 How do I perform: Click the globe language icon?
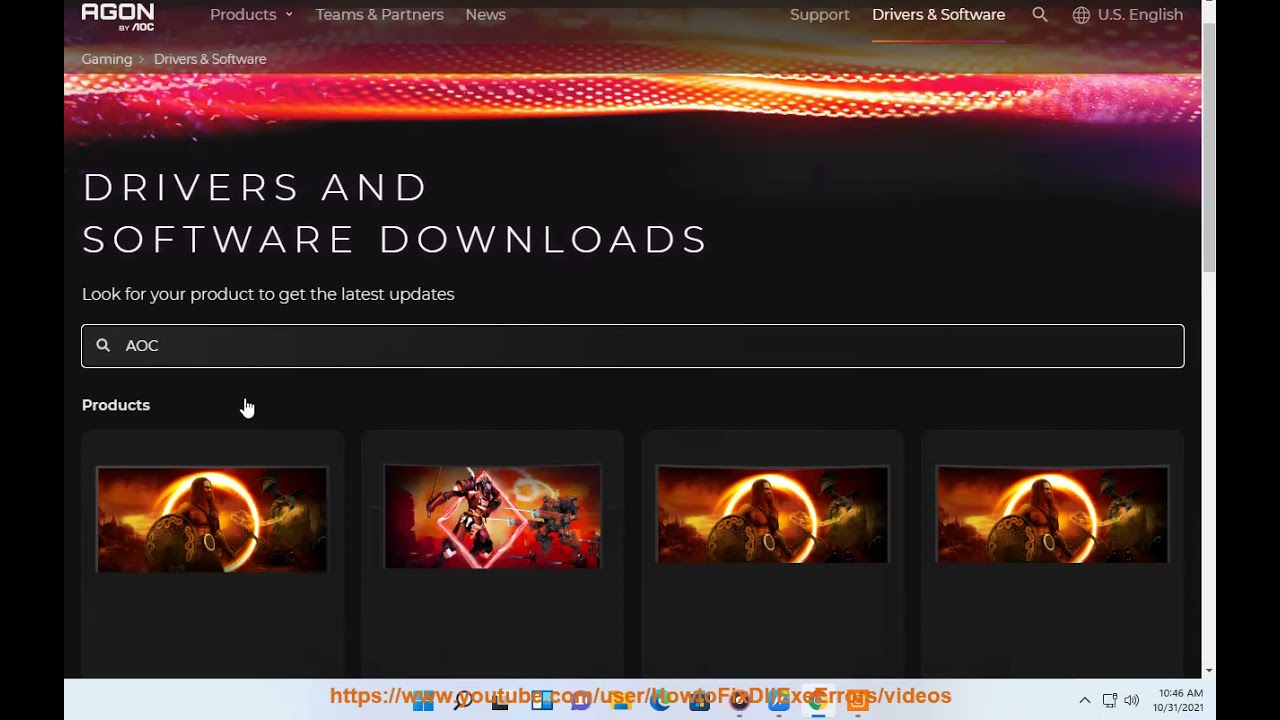click(x=1081, y=15)
